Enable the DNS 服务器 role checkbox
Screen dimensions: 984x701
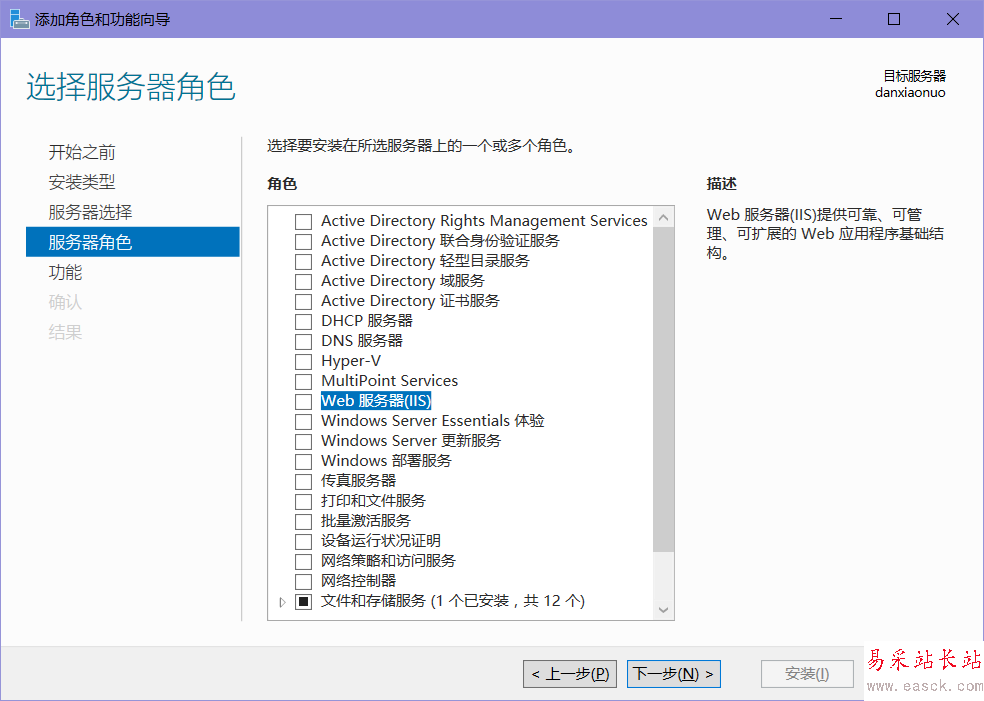[304, 342]
